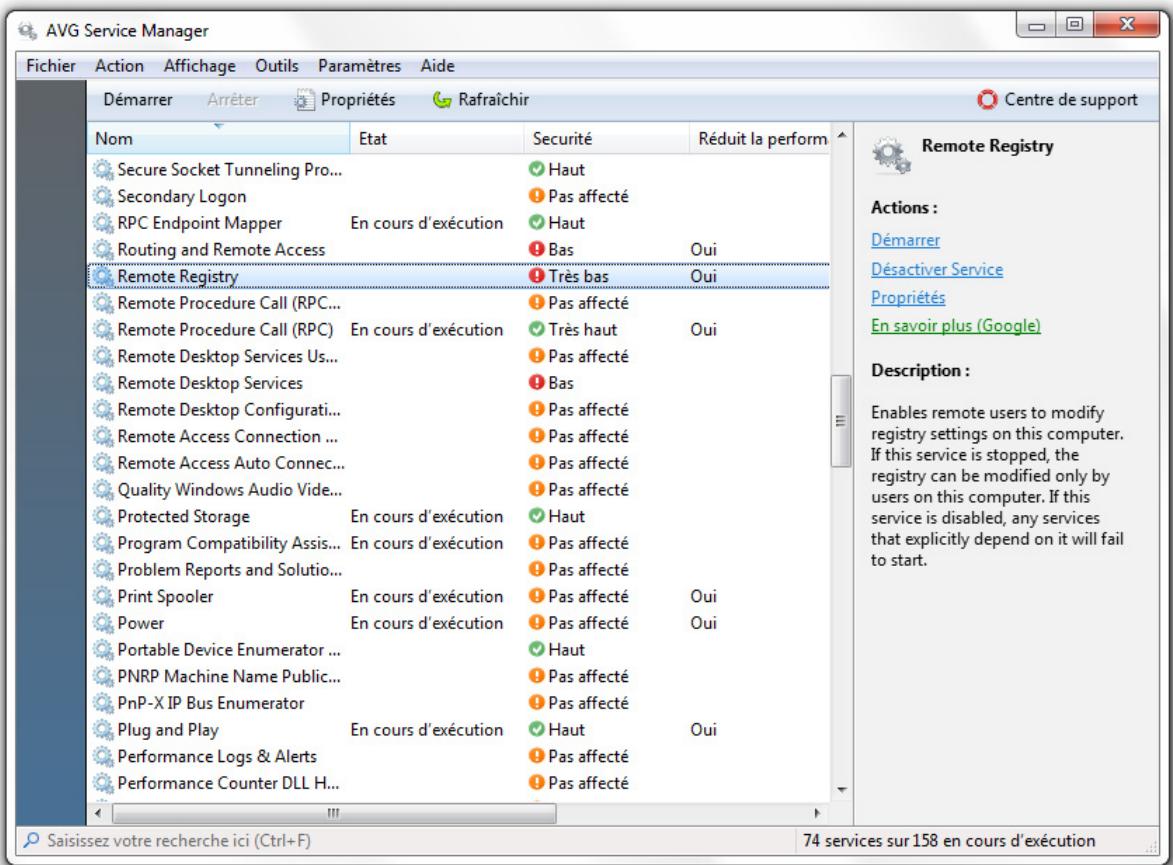The image size is (1173, 865).
Task: Click the green Haut icon in Portable Device Enumerator row
Action: [x=536, y=649]
